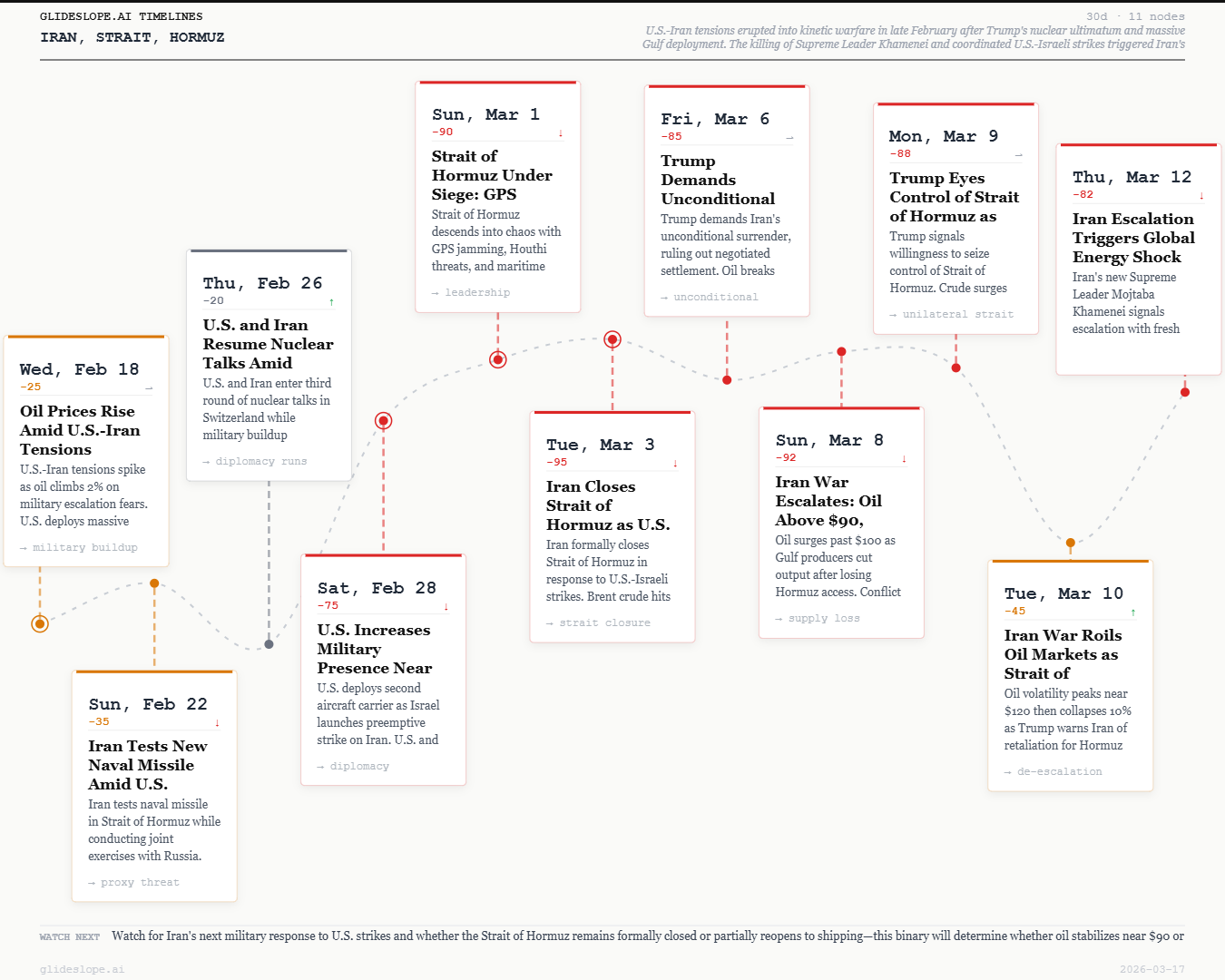The image size is (1225, 980).
Task: Open the leadership tag link
Action: pyautogui.click(x=471, y=292)
